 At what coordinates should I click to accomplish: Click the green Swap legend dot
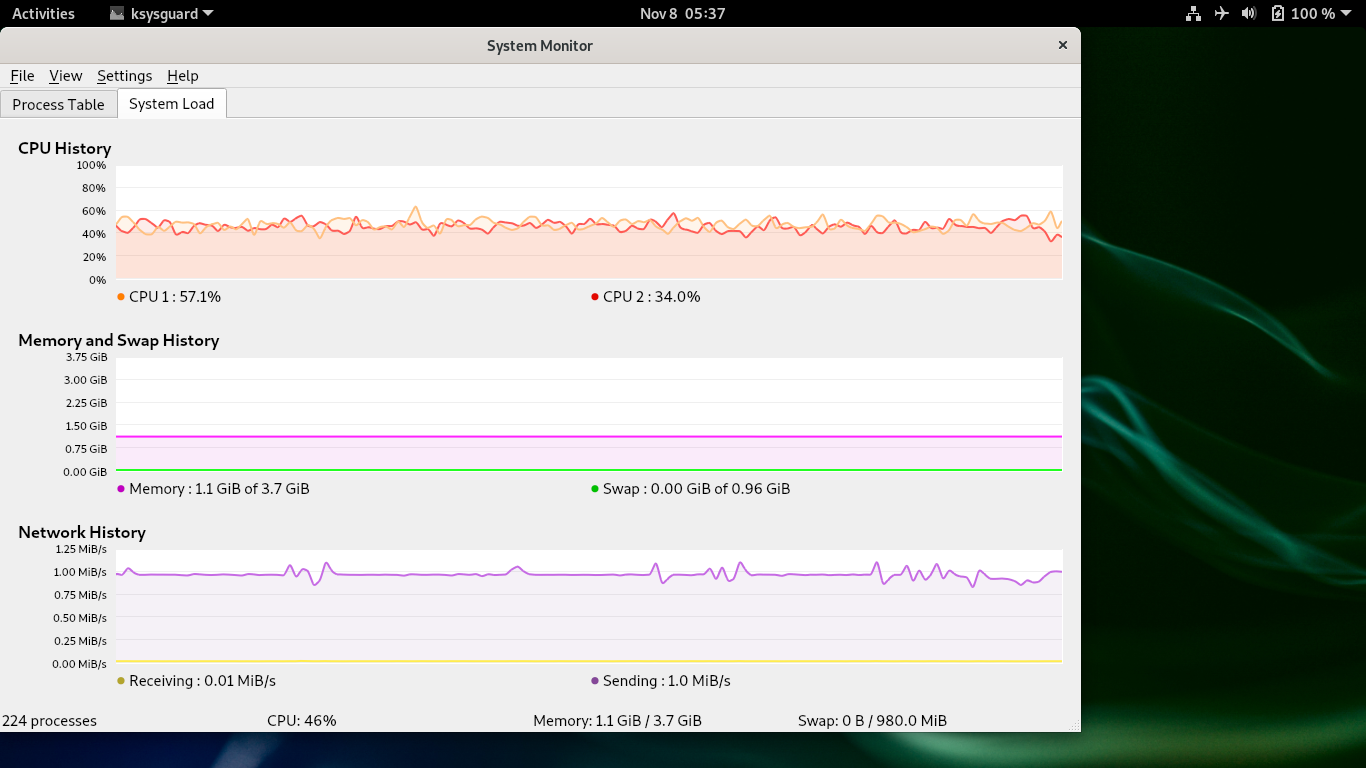pyautogui.click(x=595, y=488)
